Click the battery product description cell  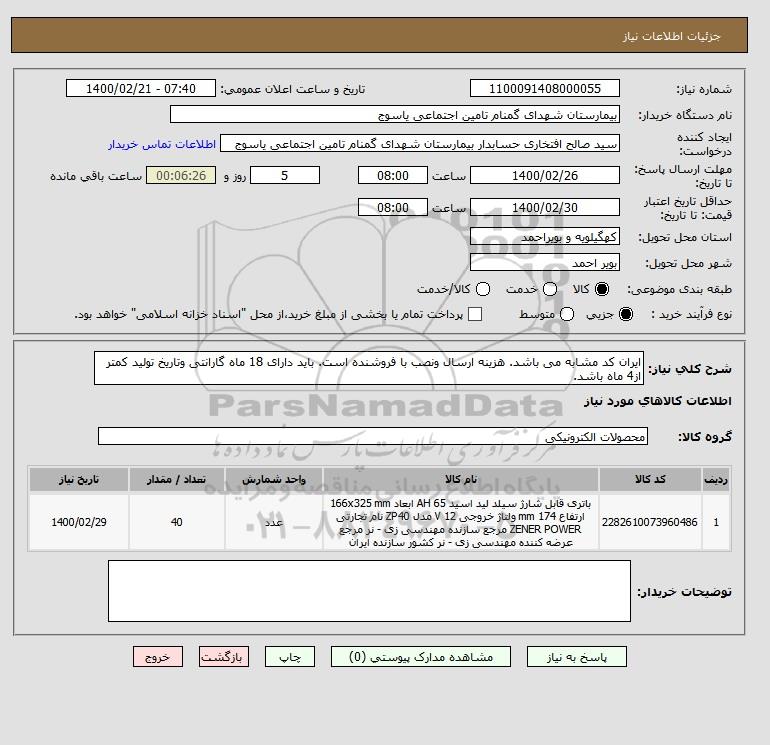click(461, 523)
